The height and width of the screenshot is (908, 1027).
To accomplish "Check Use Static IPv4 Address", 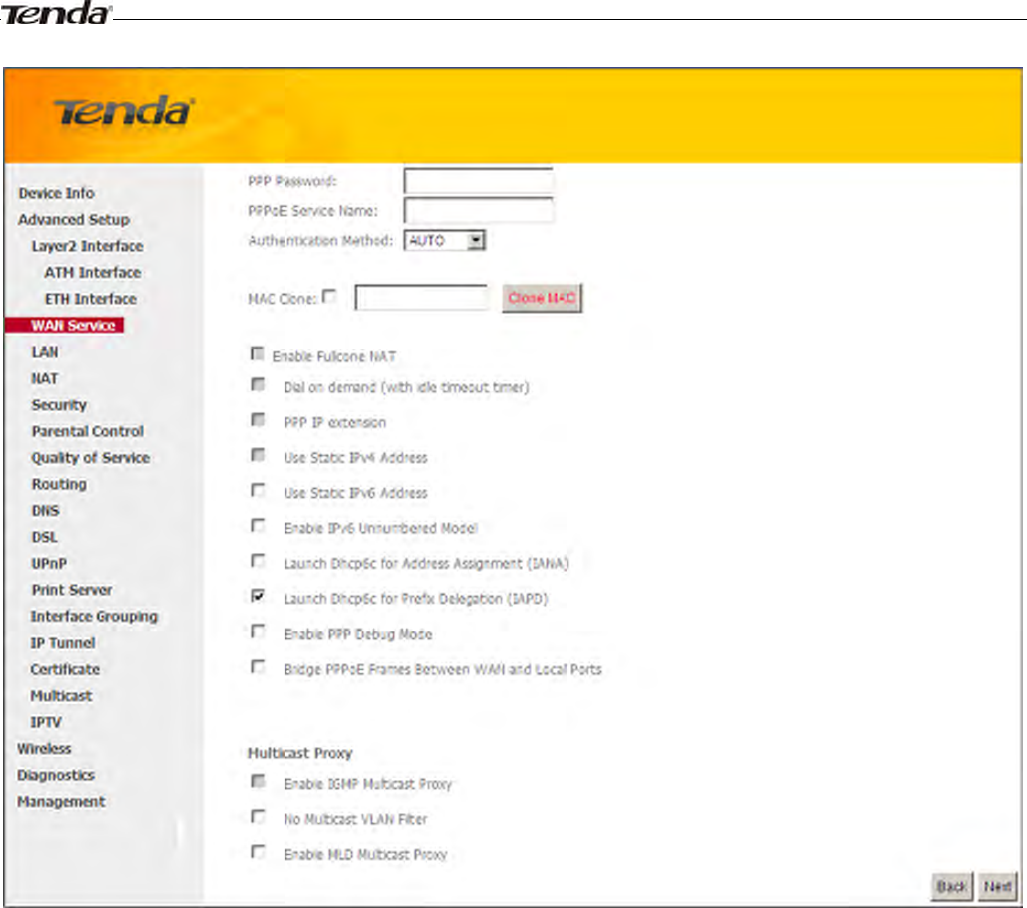I will 258,455.
